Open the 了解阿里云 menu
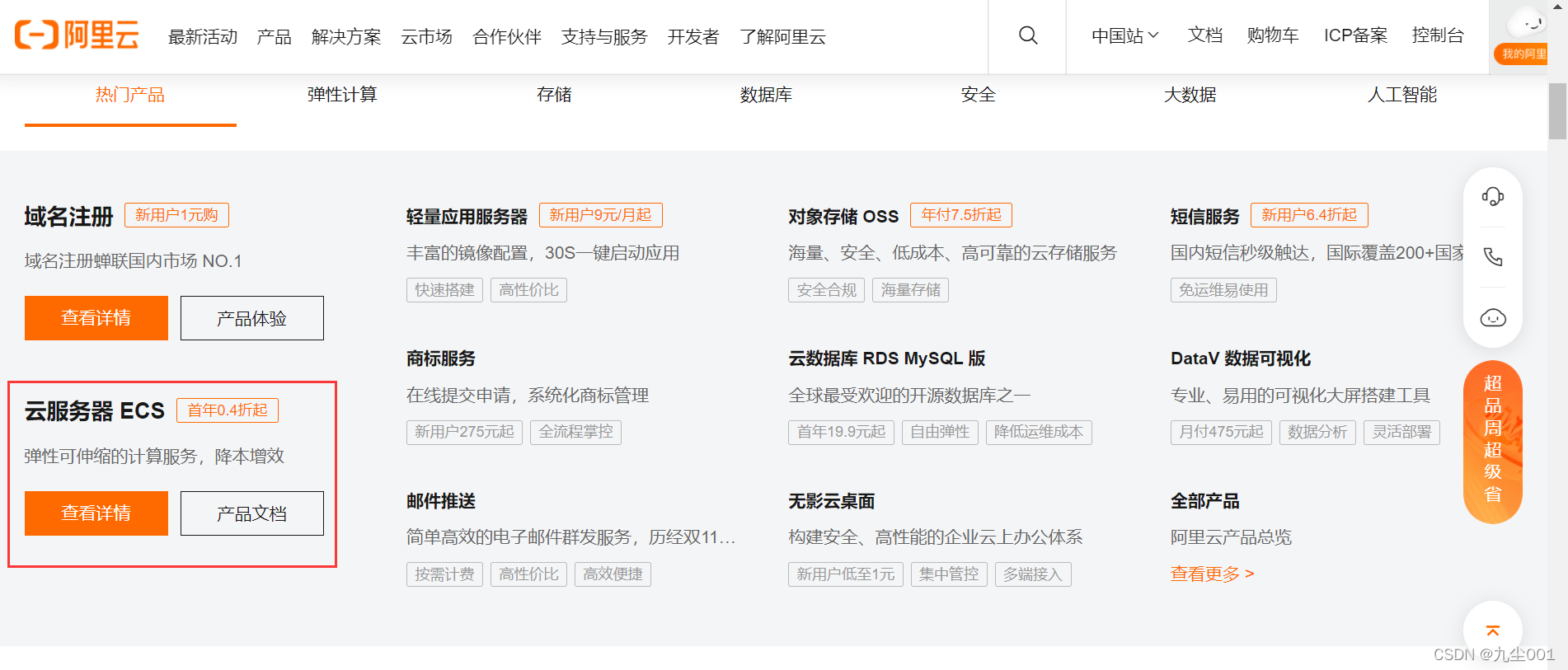The image size is (1568, 670). point(782,36)
